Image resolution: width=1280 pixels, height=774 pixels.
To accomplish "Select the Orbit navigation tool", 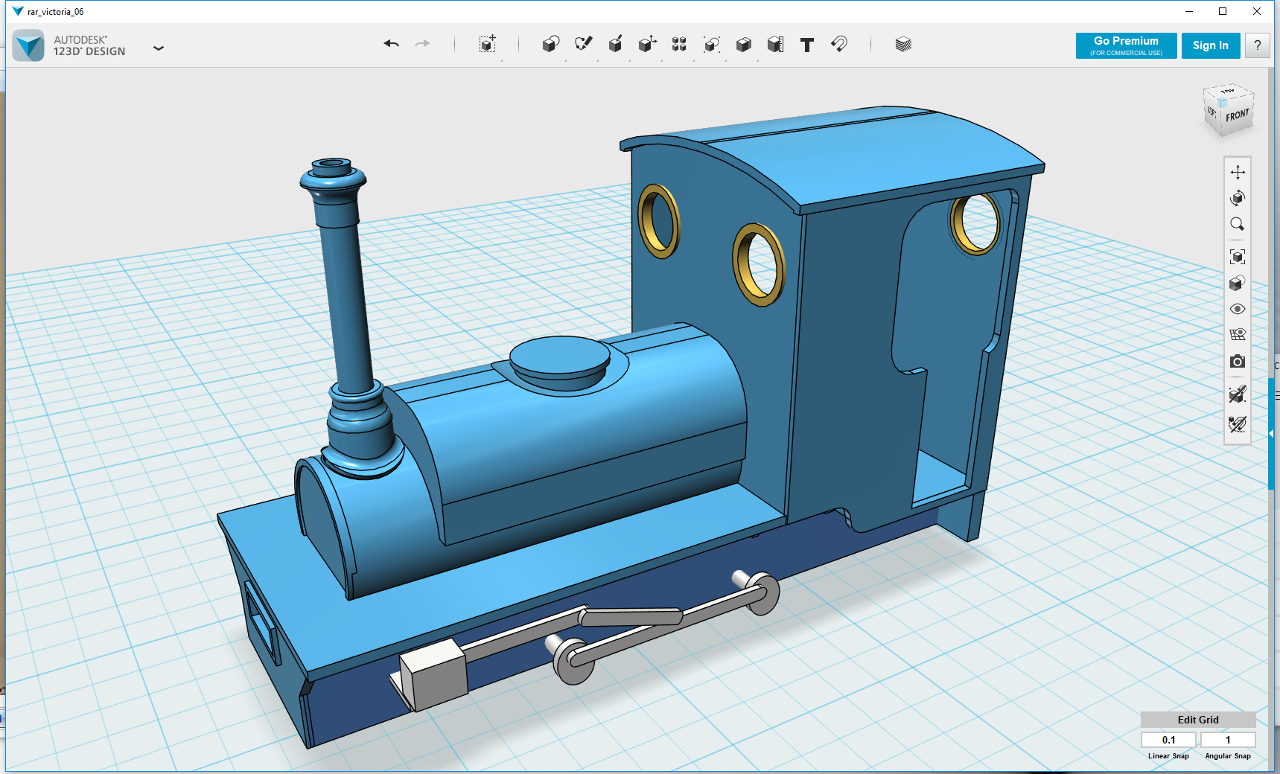I will tap(1237, 198).
